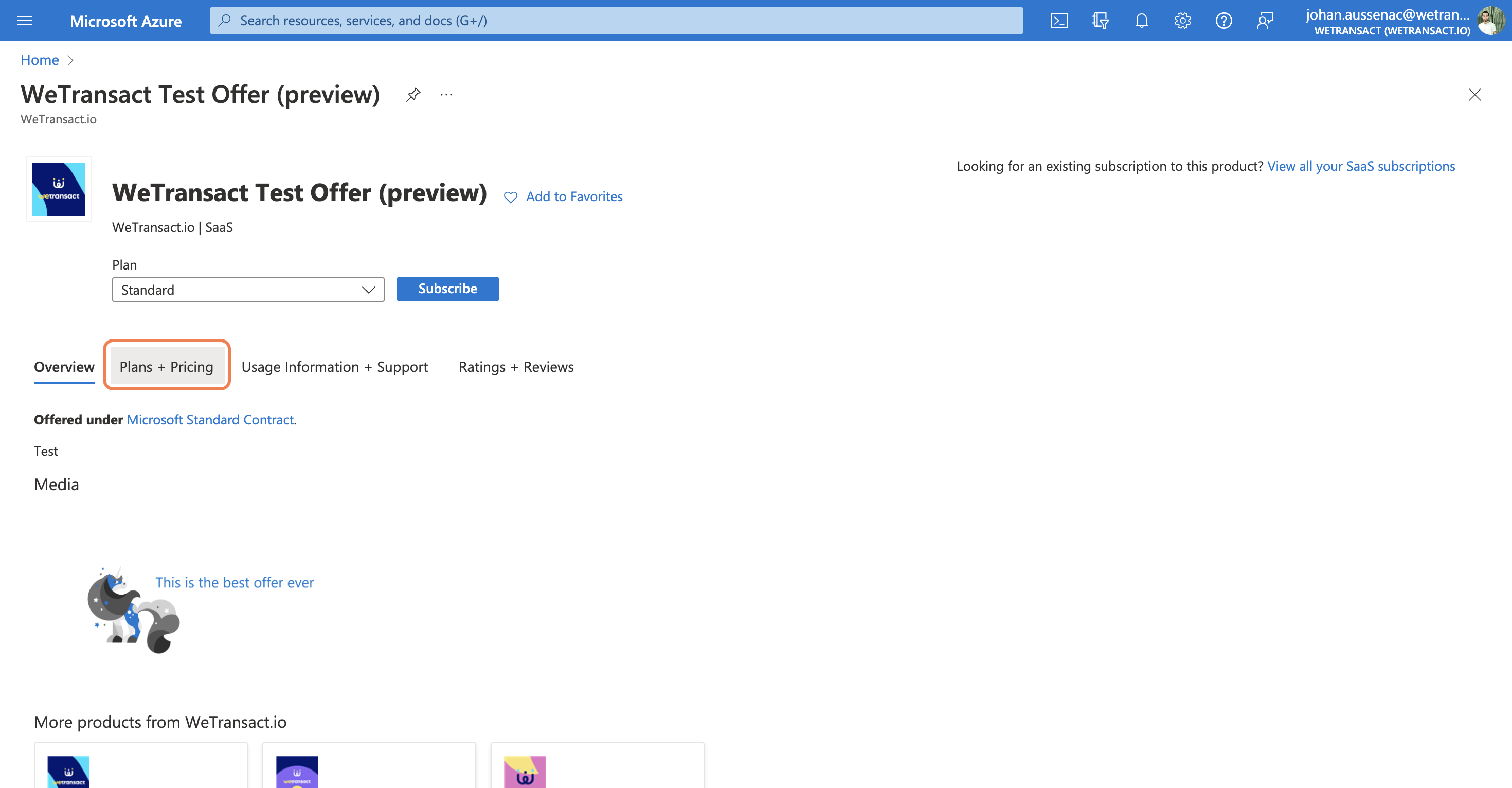This screenshot has height=788, width=1512.
Task: Switch to the Overview tab
Action: click(x=64, y=367)
